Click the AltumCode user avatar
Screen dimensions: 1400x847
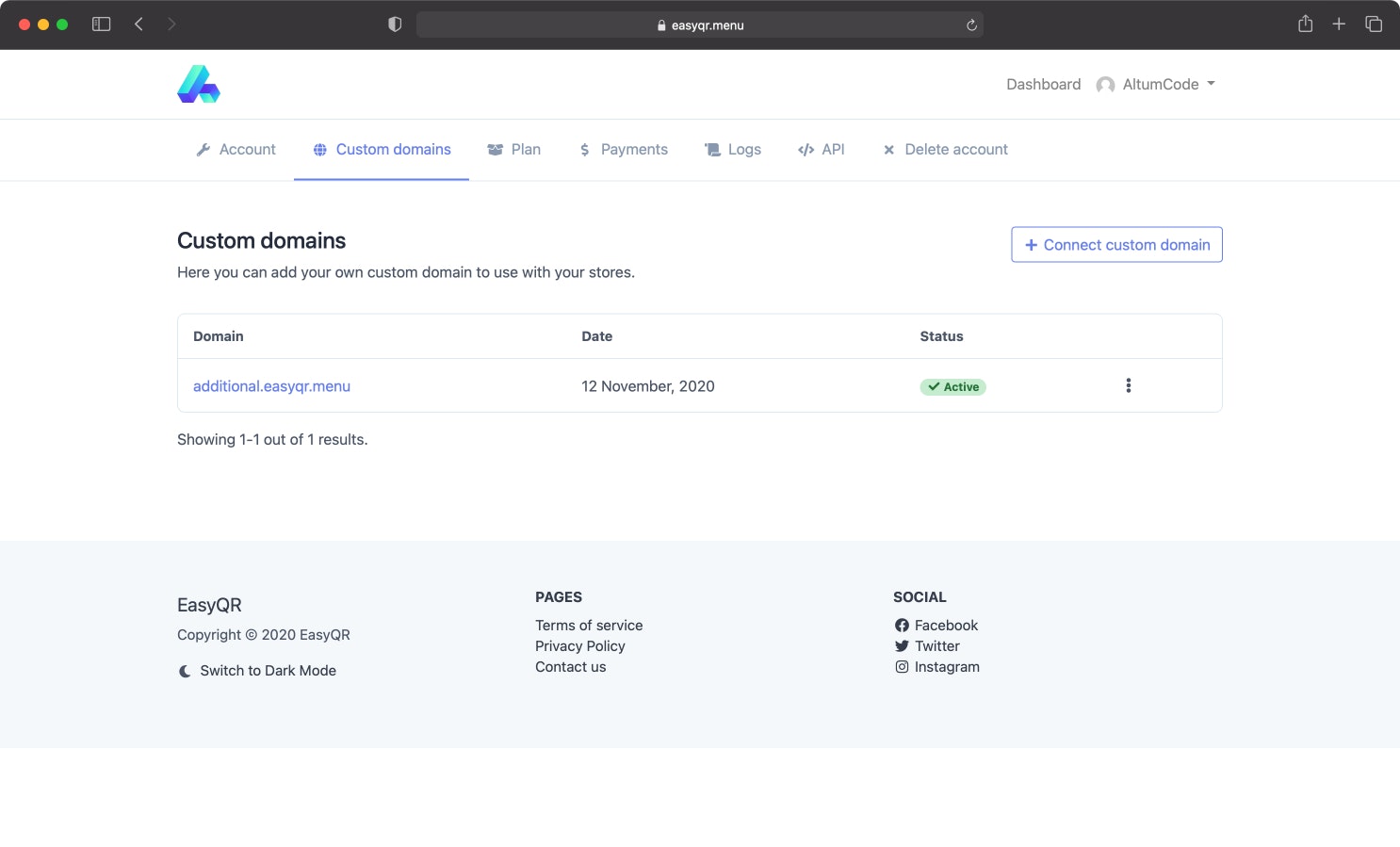coord(1105,85)
